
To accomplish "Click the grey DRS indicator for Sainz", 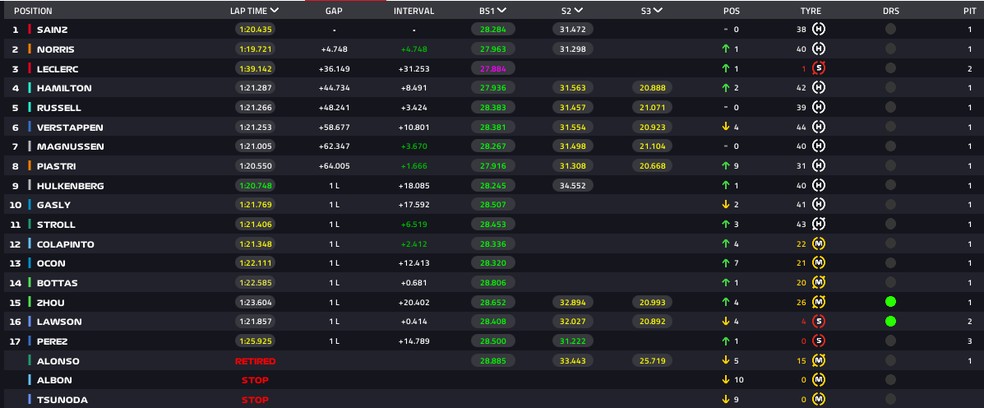I will click(x=890, y=29).
